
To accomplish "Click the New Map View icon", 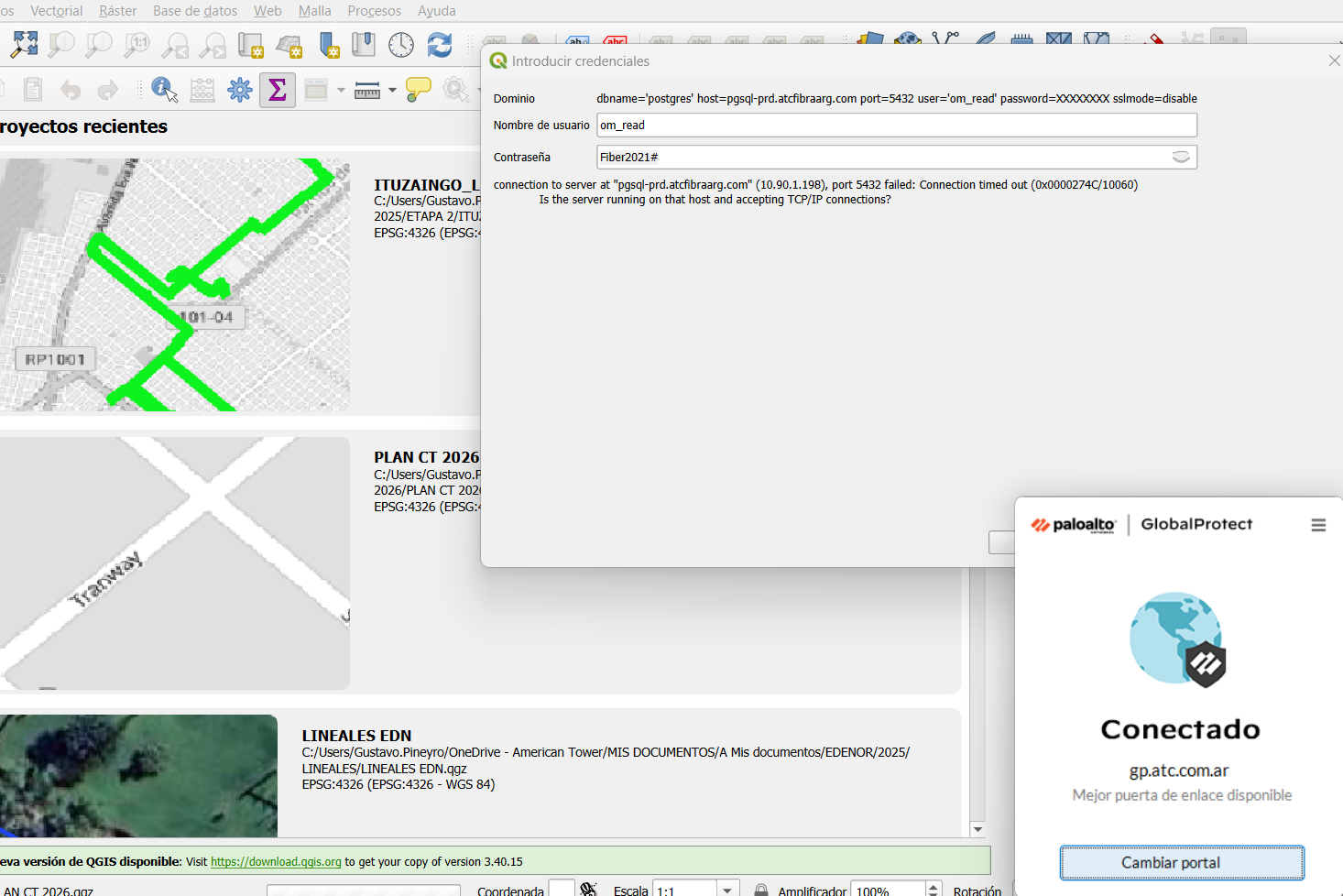I will click(x=250, y=44).
